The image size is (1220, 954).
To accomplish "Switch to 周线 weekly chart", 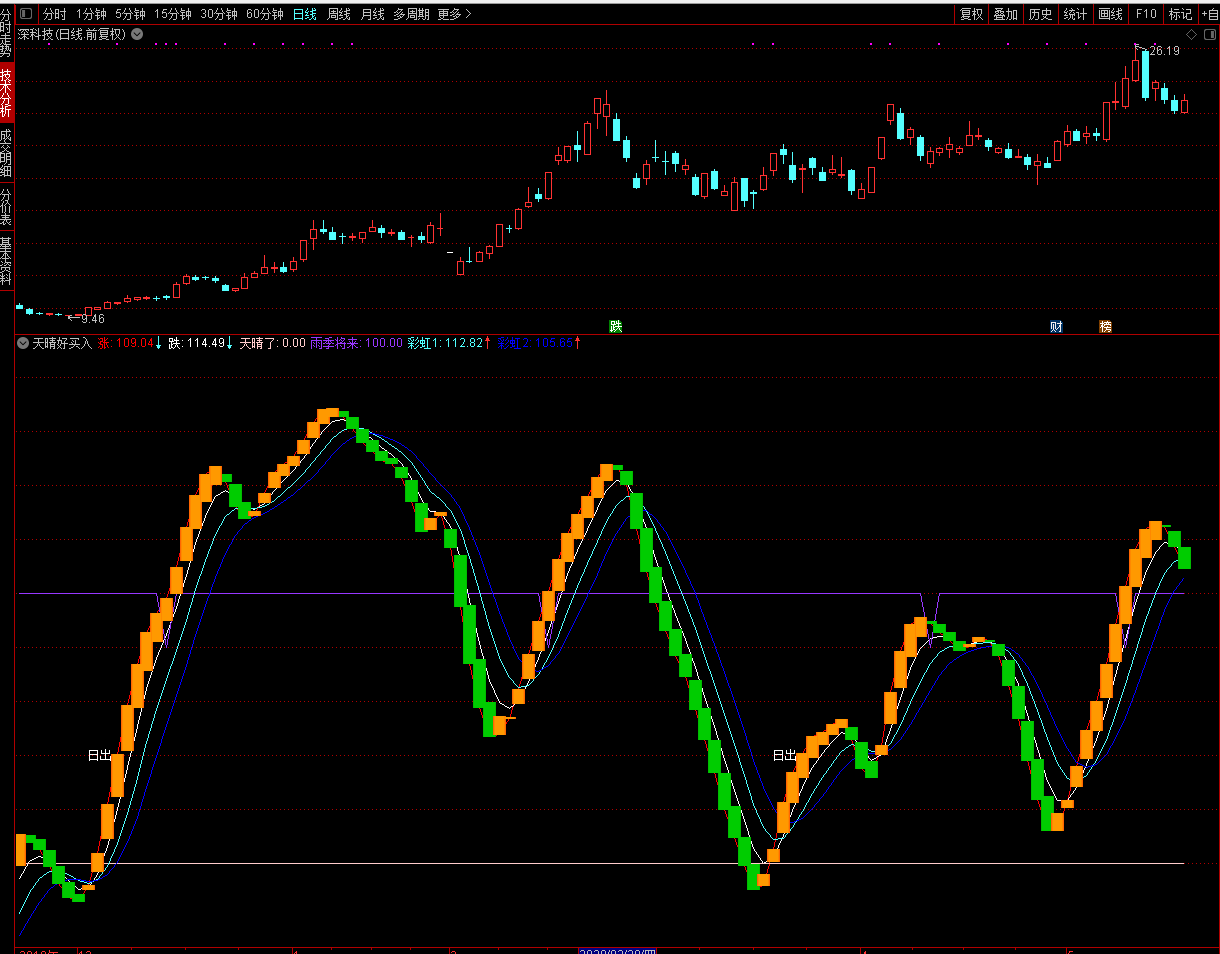I will click(339, 14).
